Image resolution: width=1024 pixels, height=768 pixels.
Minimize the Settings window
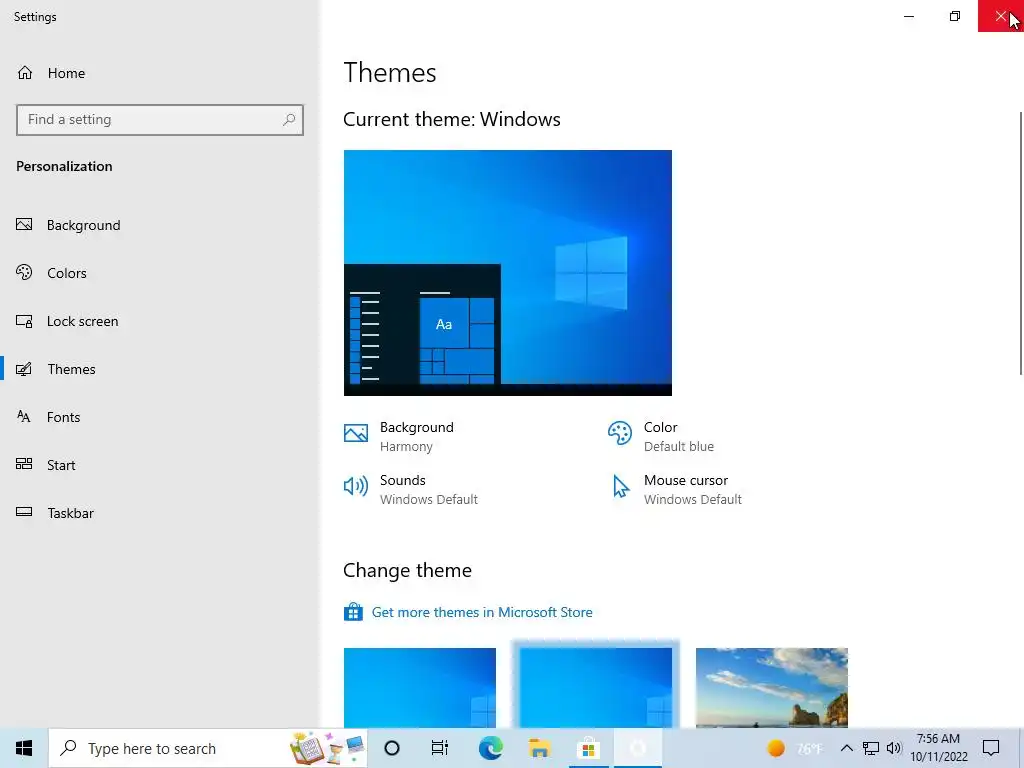(x=909, y=16)
